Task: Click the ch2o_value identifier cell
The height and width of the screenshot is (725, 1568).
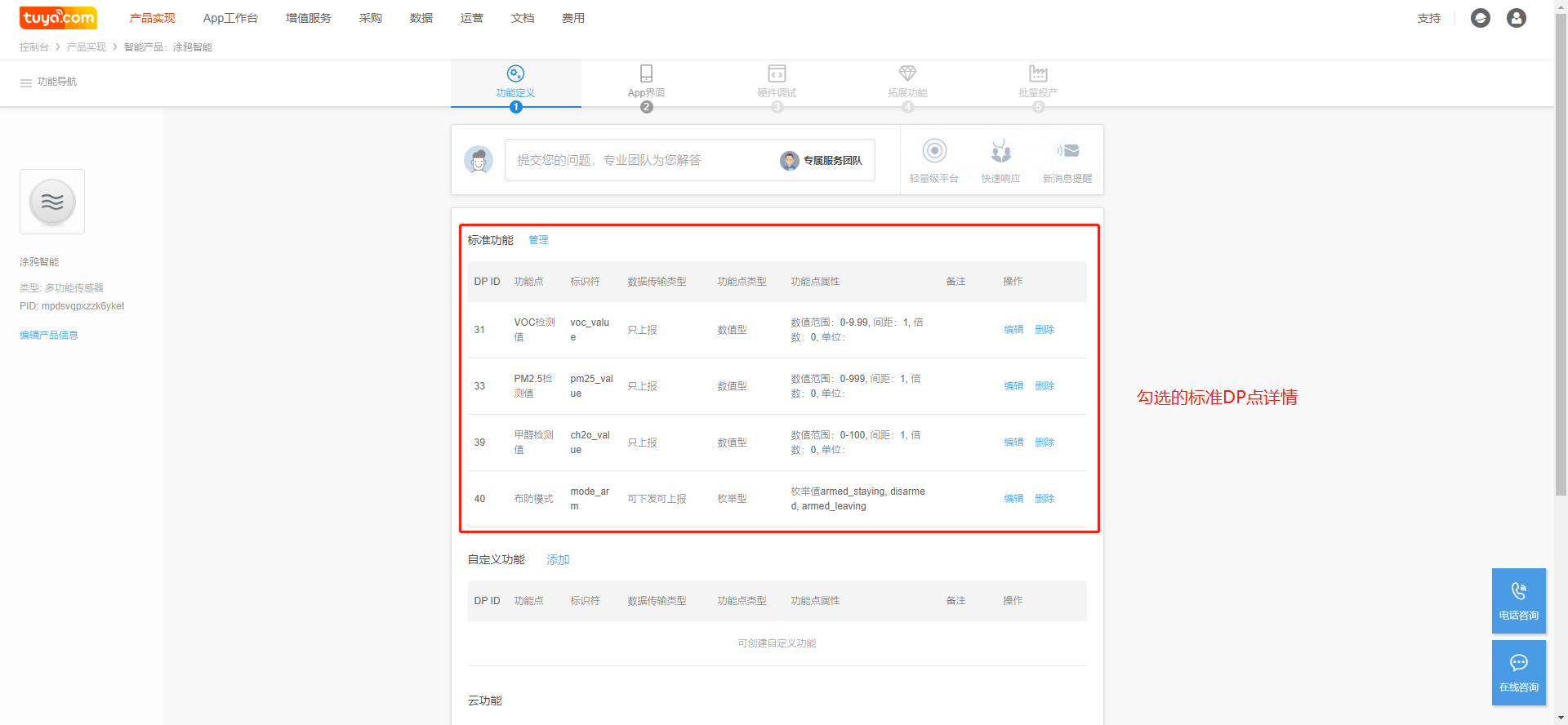Action: tap(590, 443)
